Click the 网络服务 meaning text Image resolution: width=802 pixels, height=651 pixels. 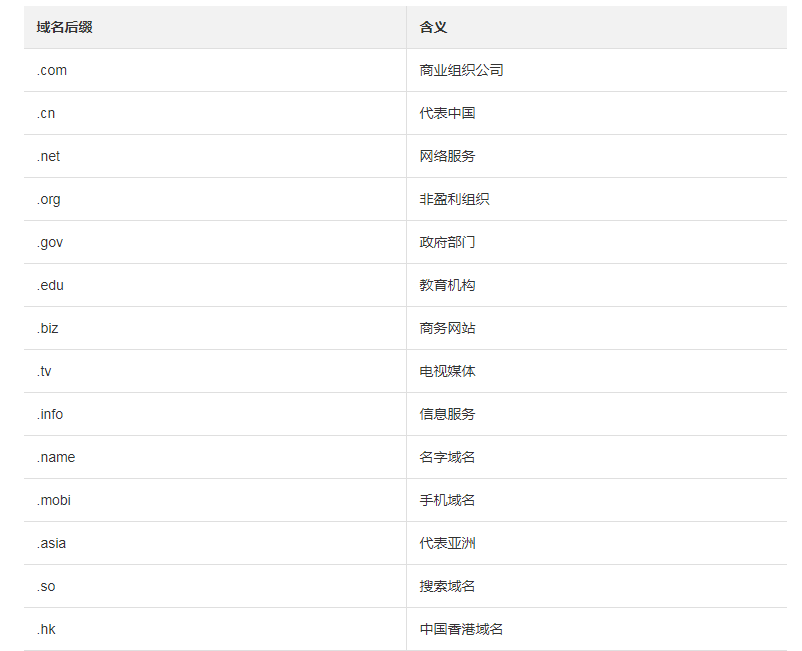[x=447, y=156]
